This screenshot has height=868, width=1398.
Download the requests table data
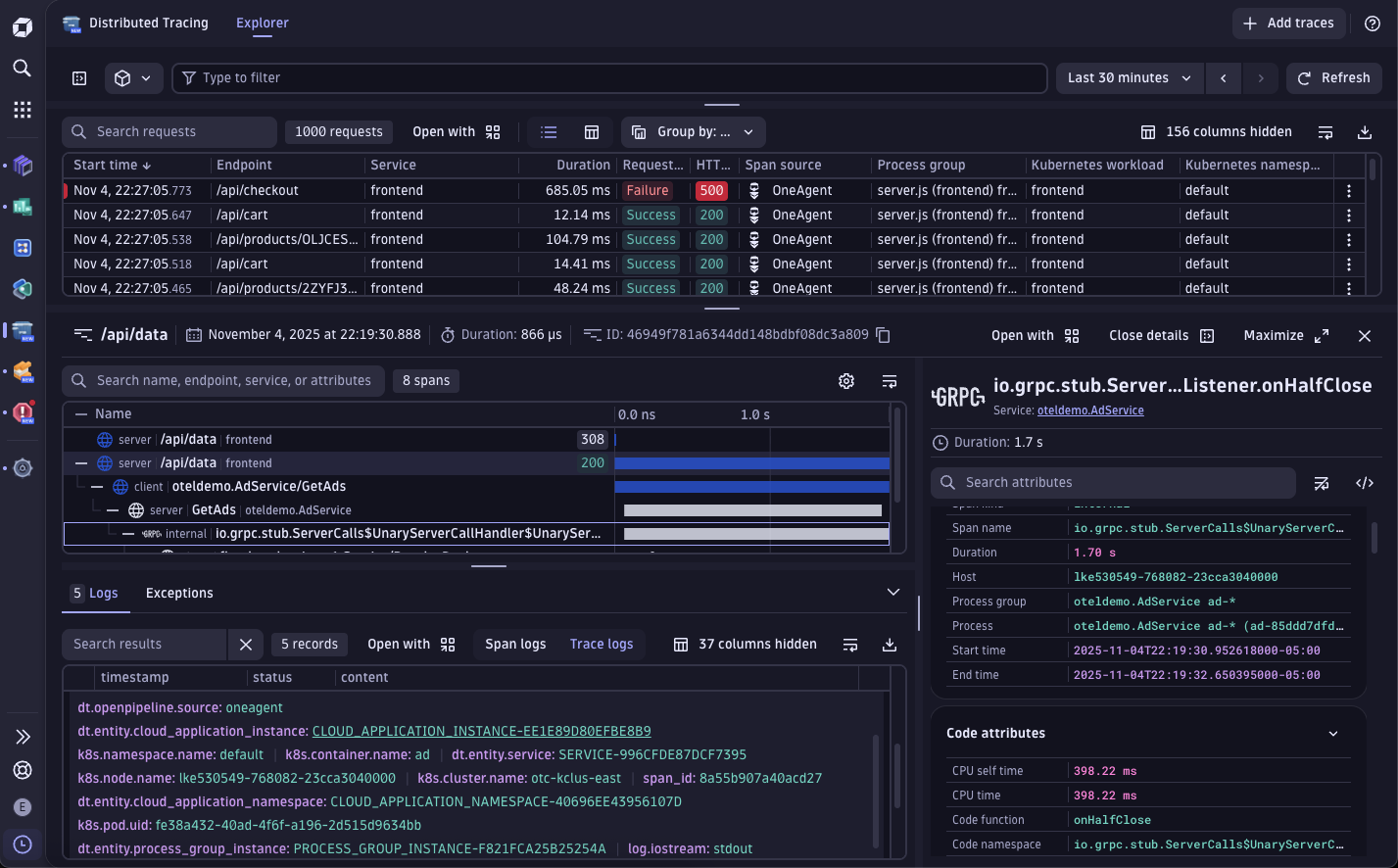tap(1364, 132)
